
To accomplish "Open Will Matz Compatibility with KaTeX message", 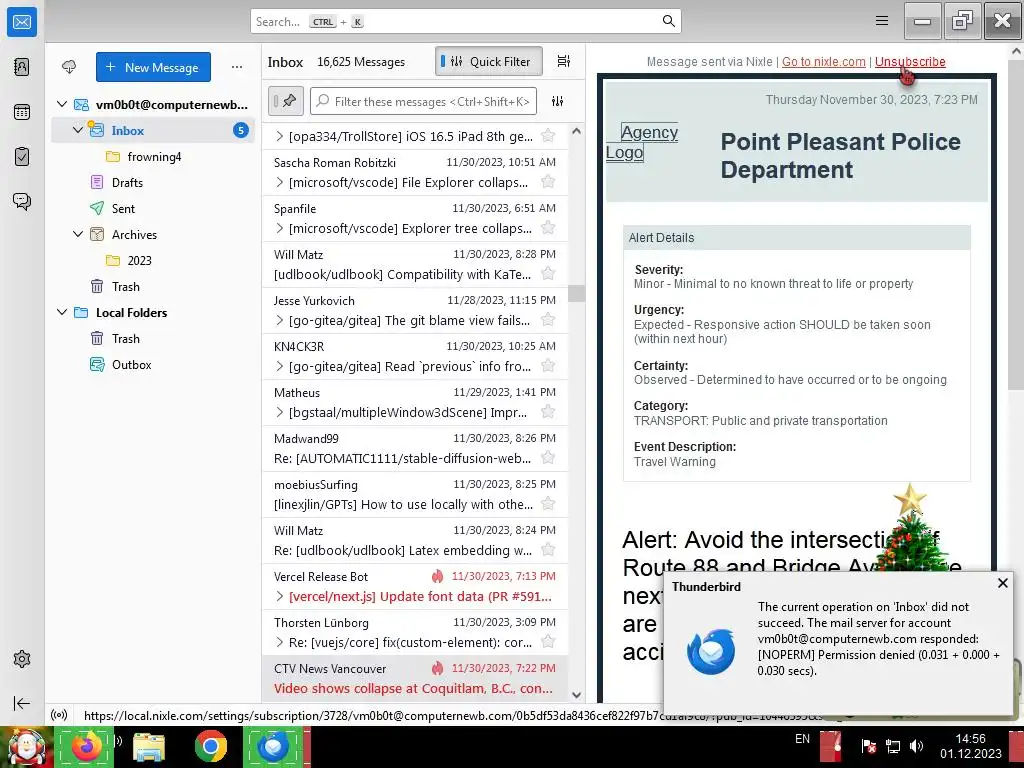I will 415,264.
